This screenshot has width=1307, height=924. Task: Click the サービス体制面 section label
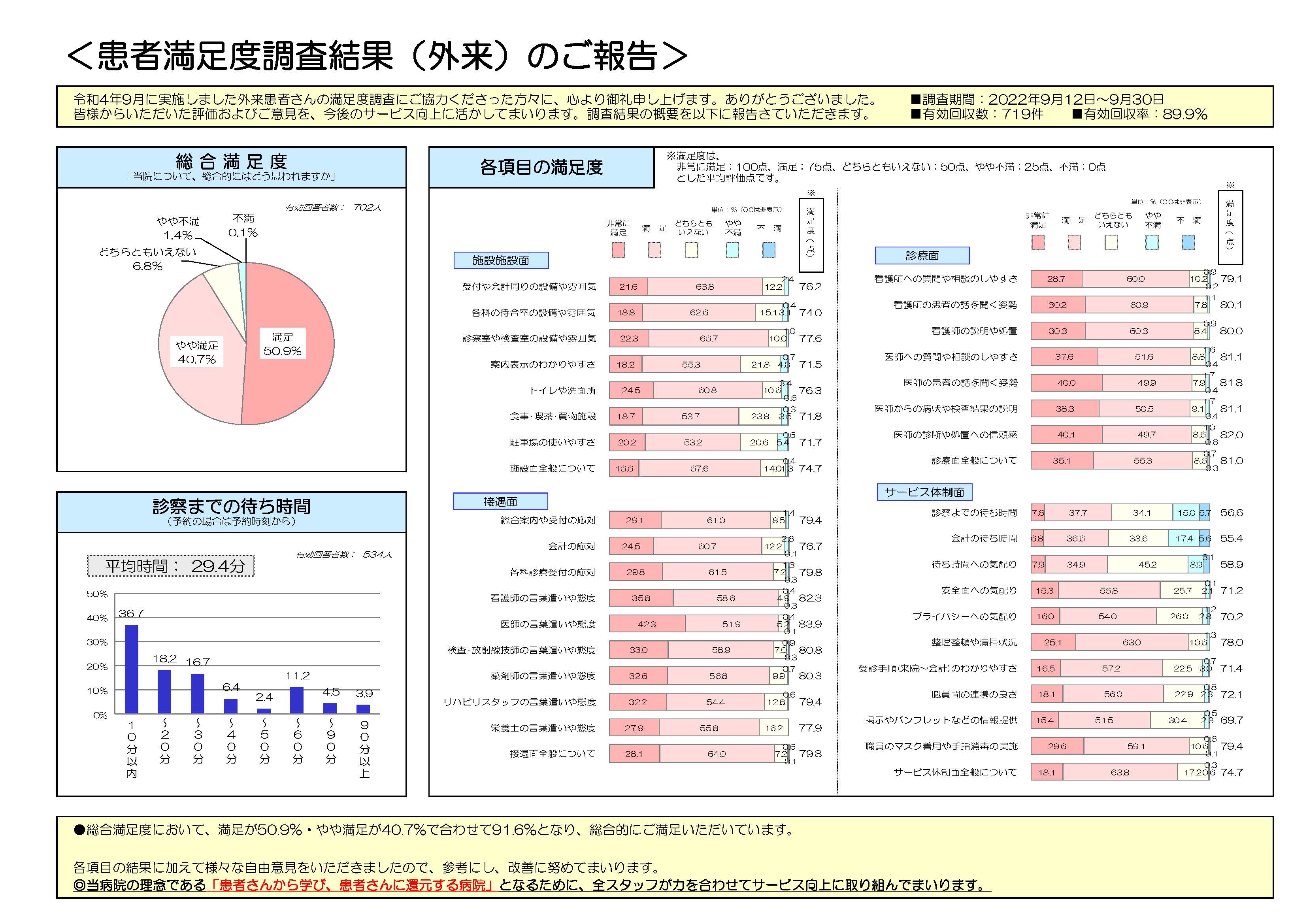(x=924, y=492)
